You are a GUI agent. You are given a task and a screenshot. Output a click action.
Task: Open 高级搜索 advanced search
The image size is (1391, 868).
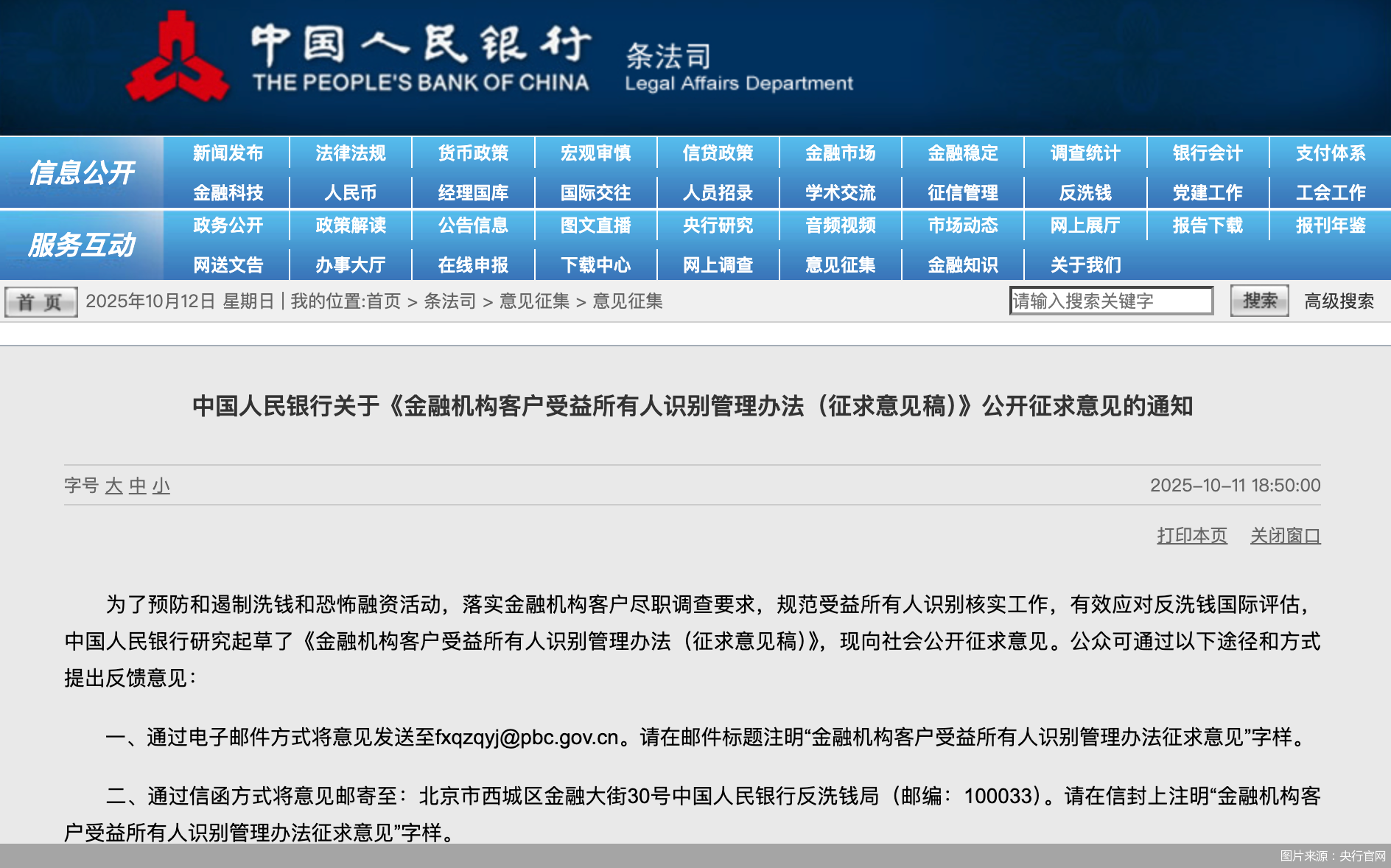click(1338, 301)
